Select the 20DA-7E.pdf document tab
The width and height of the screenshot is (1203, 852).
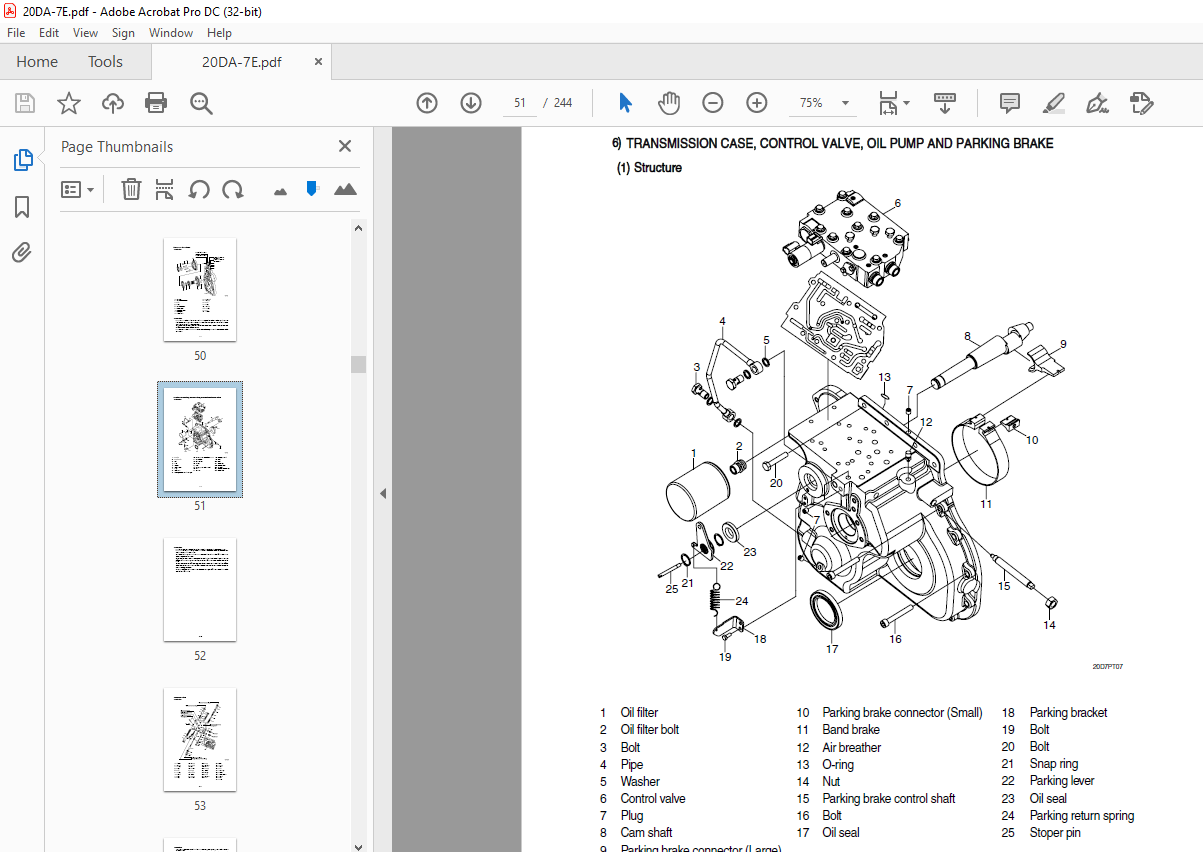(241, 62)
